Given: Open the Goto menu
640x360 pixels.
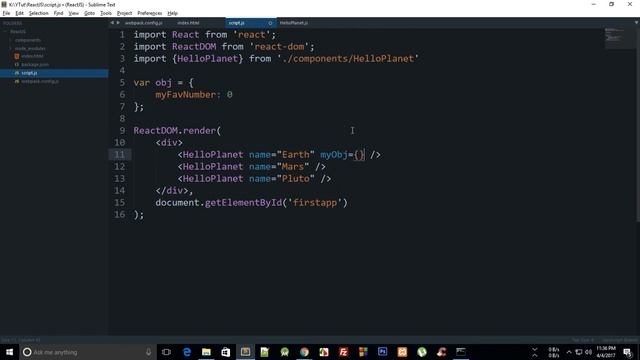Looking at the screenshot, I should point(89,13).
